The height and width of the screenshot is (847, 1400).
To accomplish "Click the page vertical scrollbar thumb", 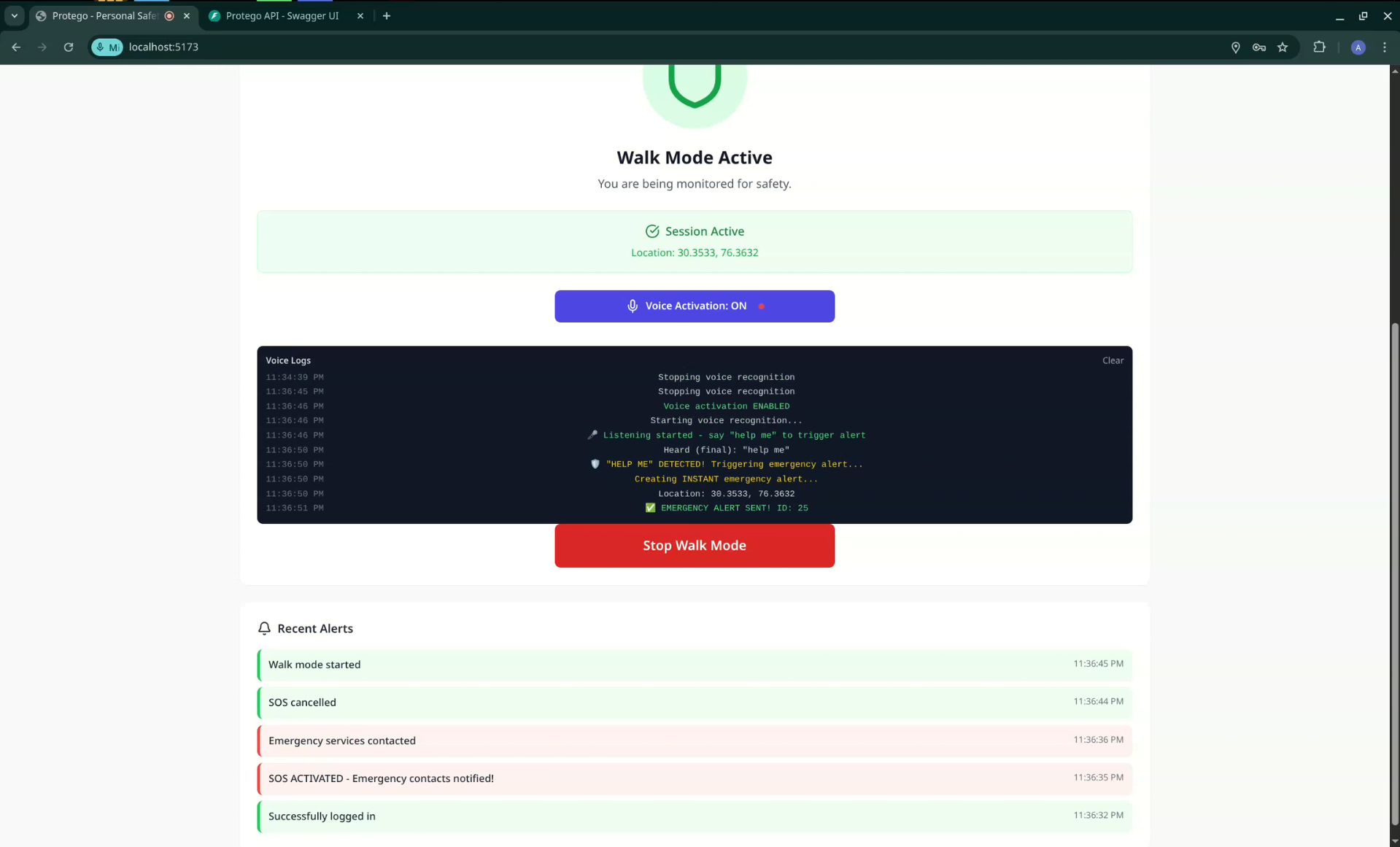I will pyautogui.click(x=1395, y=575).
